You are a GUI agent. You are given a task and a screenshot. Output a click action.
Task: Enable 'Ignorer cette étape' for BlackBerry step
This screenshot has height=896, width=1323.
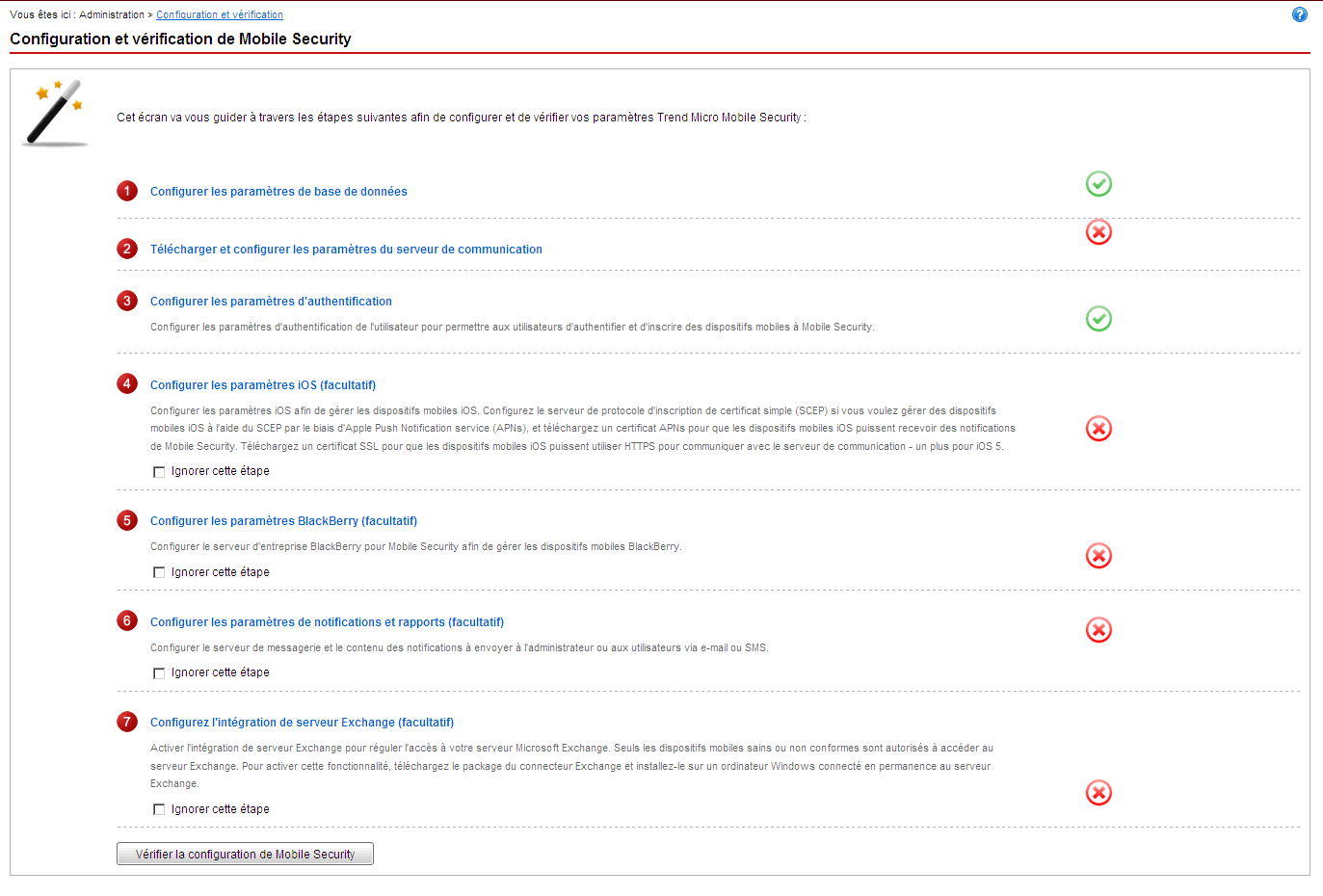[x=159, y=573]
